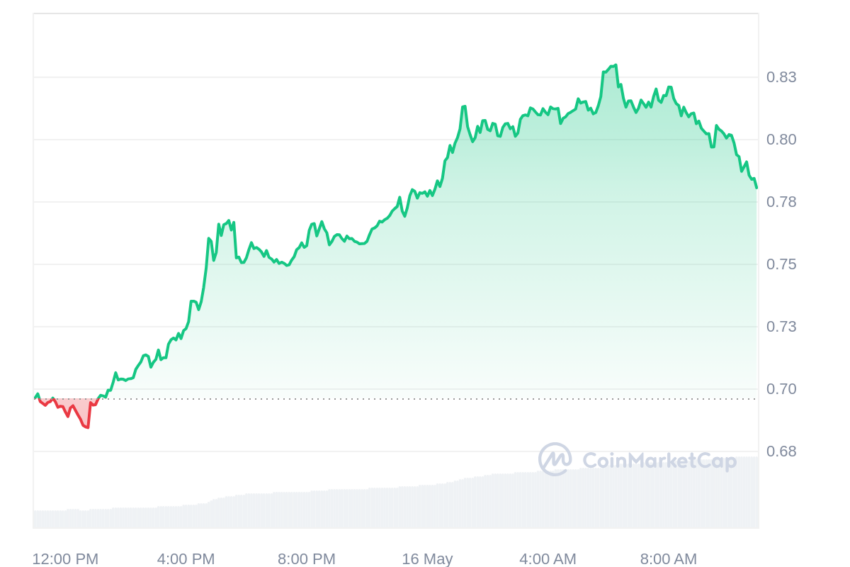Screen dimensions: 850x567
Task: Click the CoinMarketCap watermark text
Action: point(659,461)
